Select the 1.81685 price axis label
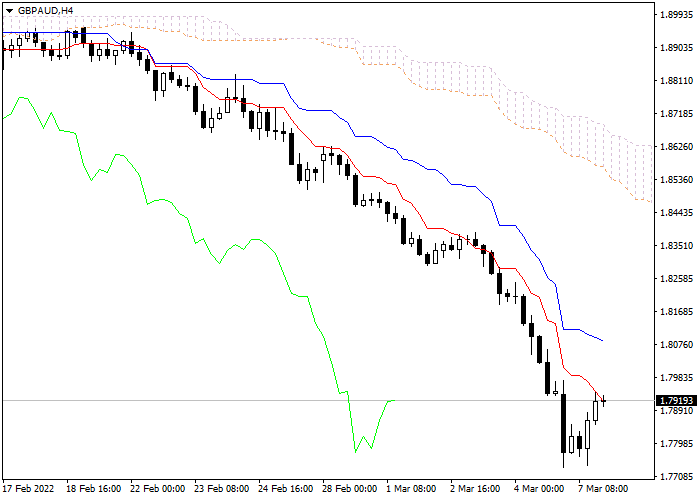 click(x=677, y=312)
